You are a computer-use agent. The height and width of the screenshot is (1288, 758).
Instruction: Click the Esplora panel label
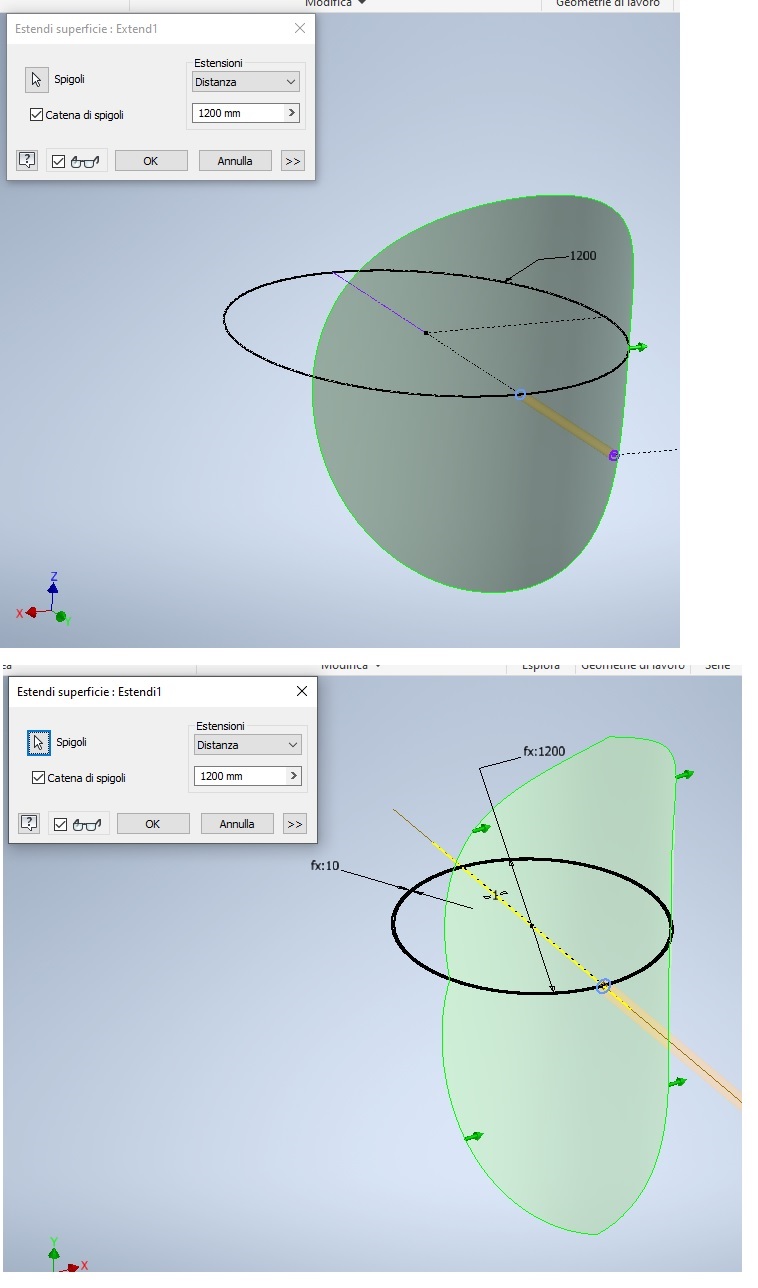coord(541,666)
